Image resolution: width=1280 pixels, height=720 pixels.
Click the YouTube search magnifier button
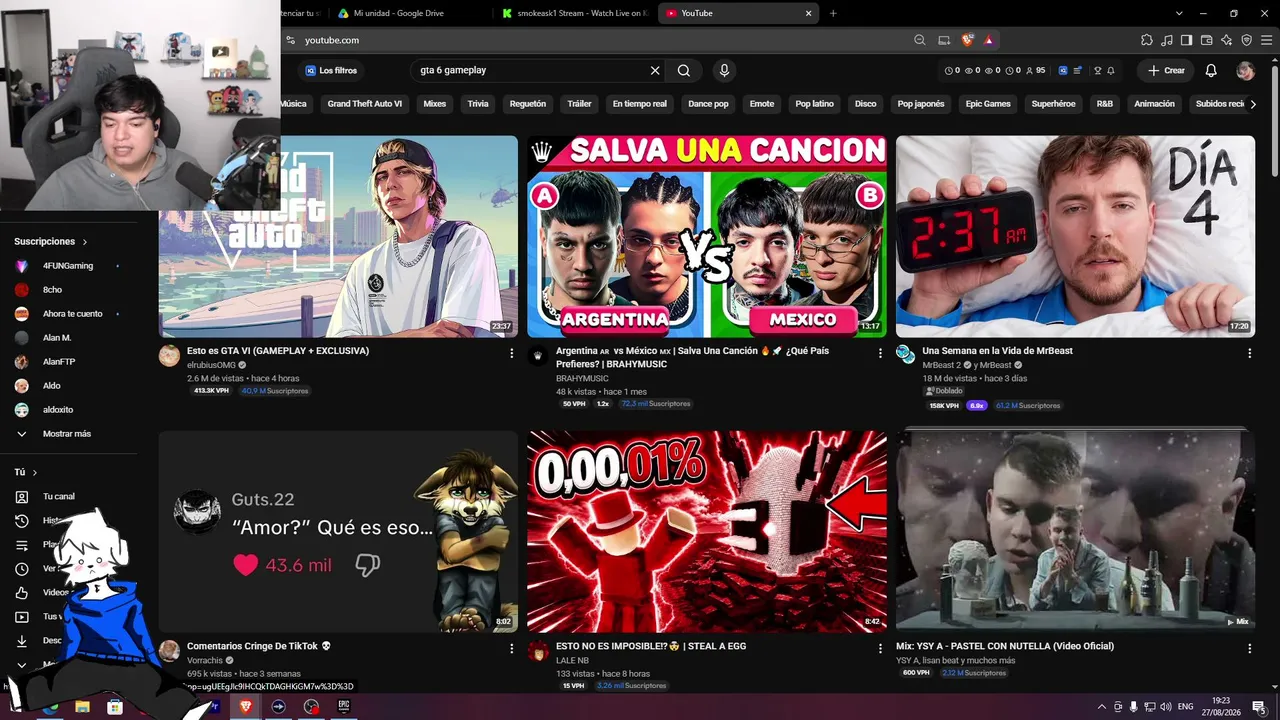click(x=684, y=71)
